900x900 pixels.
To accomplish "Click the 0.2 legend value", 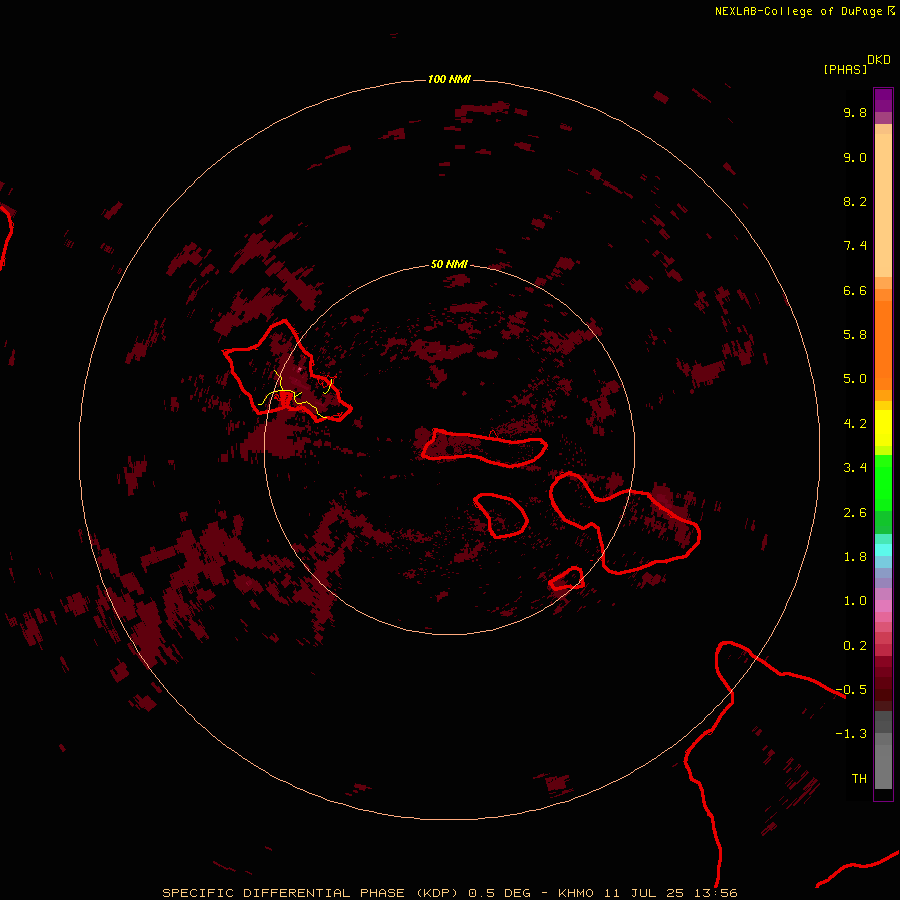I will 855,646.
